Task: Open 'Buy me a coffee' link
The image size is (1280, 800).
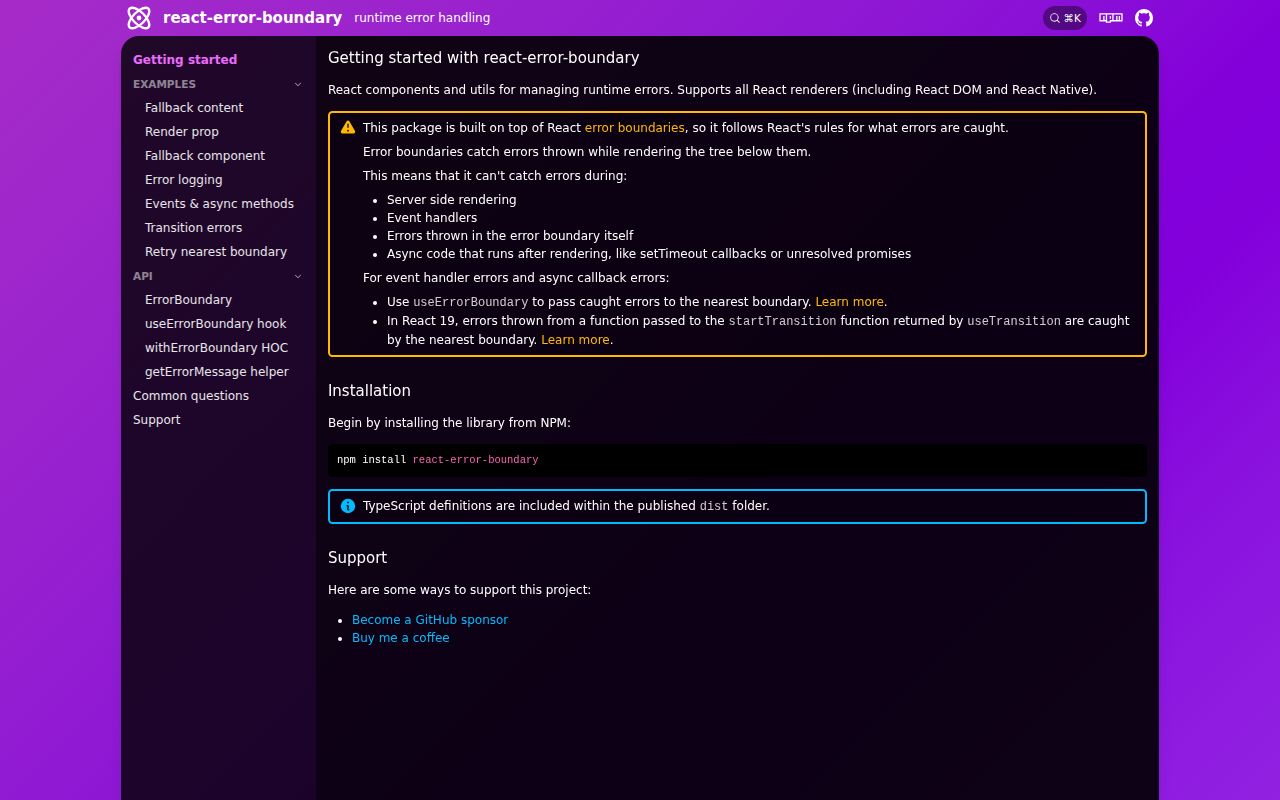Action: (x=401, y=638)
